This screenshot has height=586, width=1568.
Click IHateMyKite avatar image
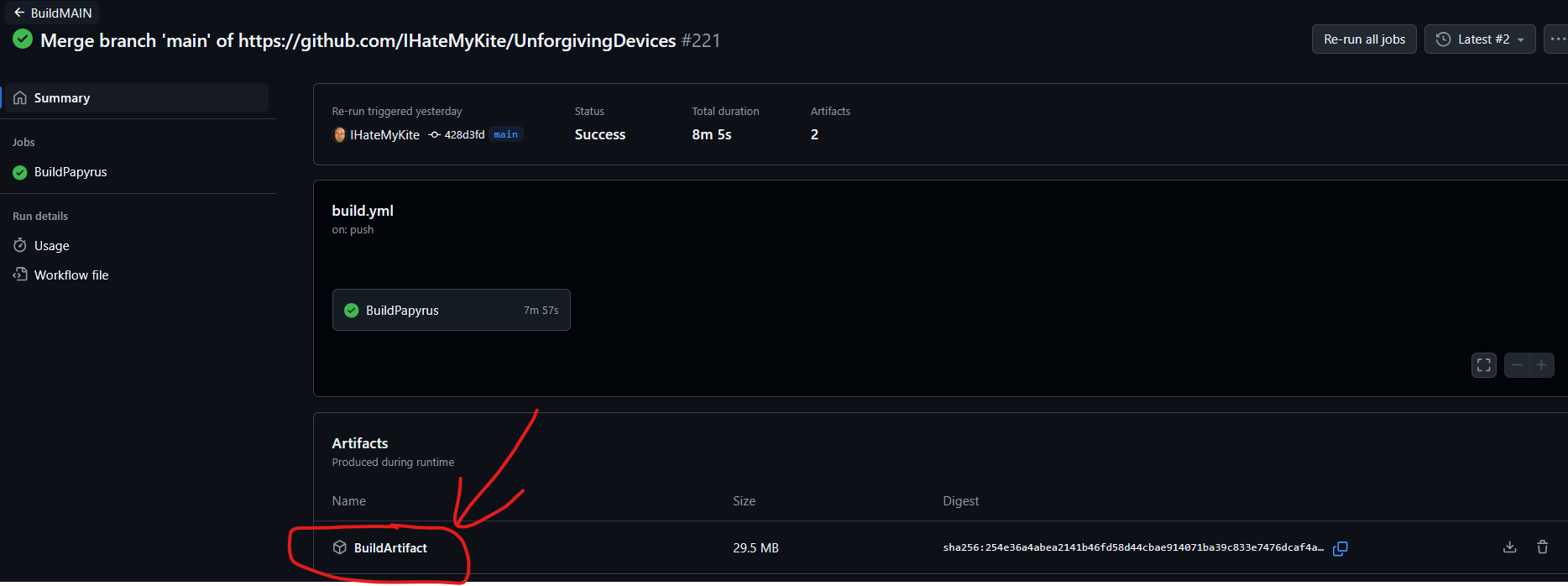pos(339,135)
